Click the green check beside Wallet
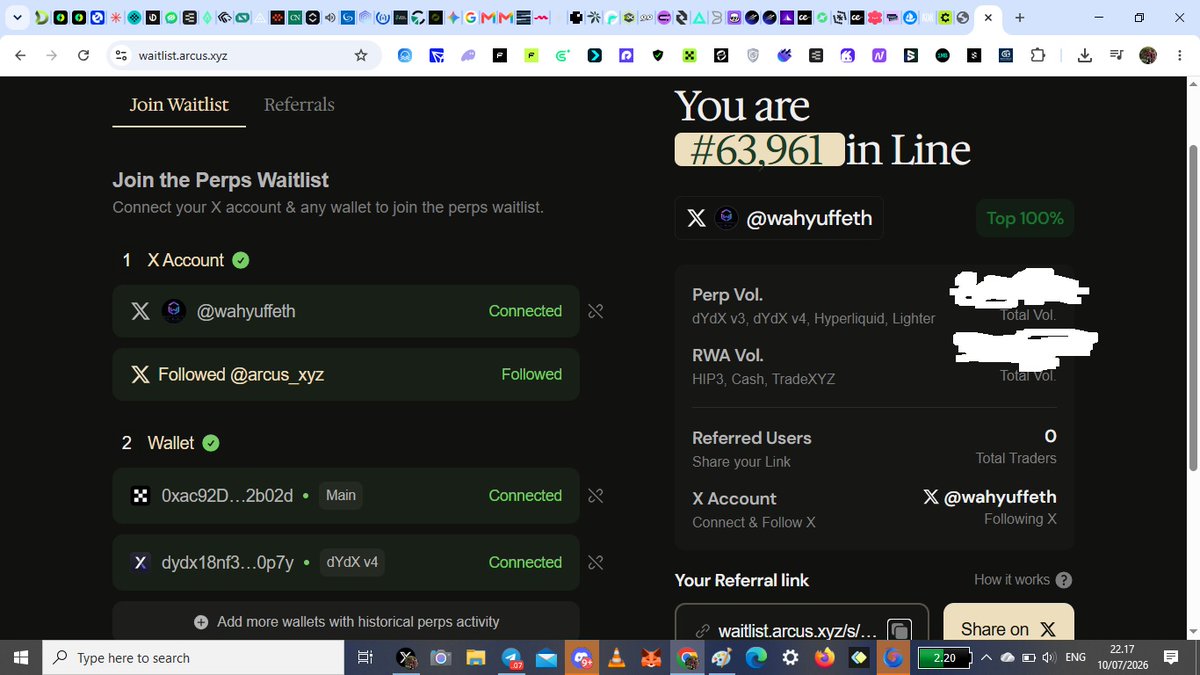This screenshot has width=1200, height=675. tap(211, 443)
